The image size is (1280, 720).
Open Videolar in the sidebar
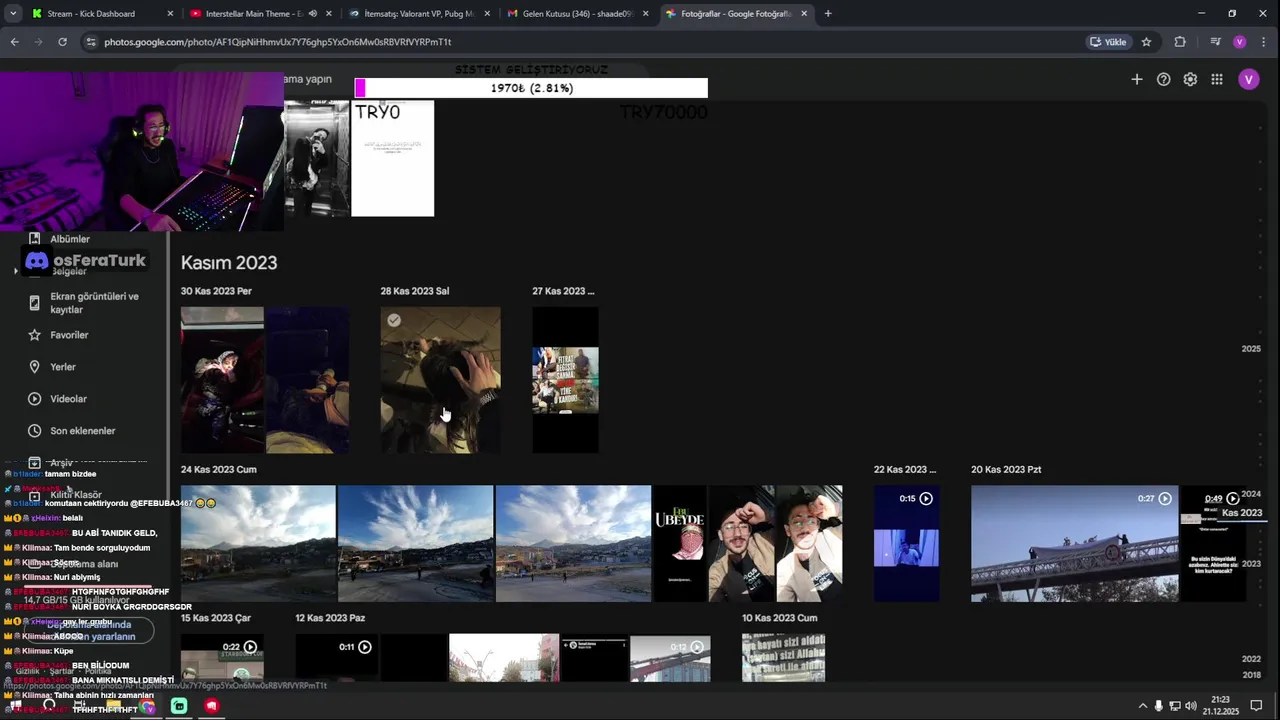68,399
